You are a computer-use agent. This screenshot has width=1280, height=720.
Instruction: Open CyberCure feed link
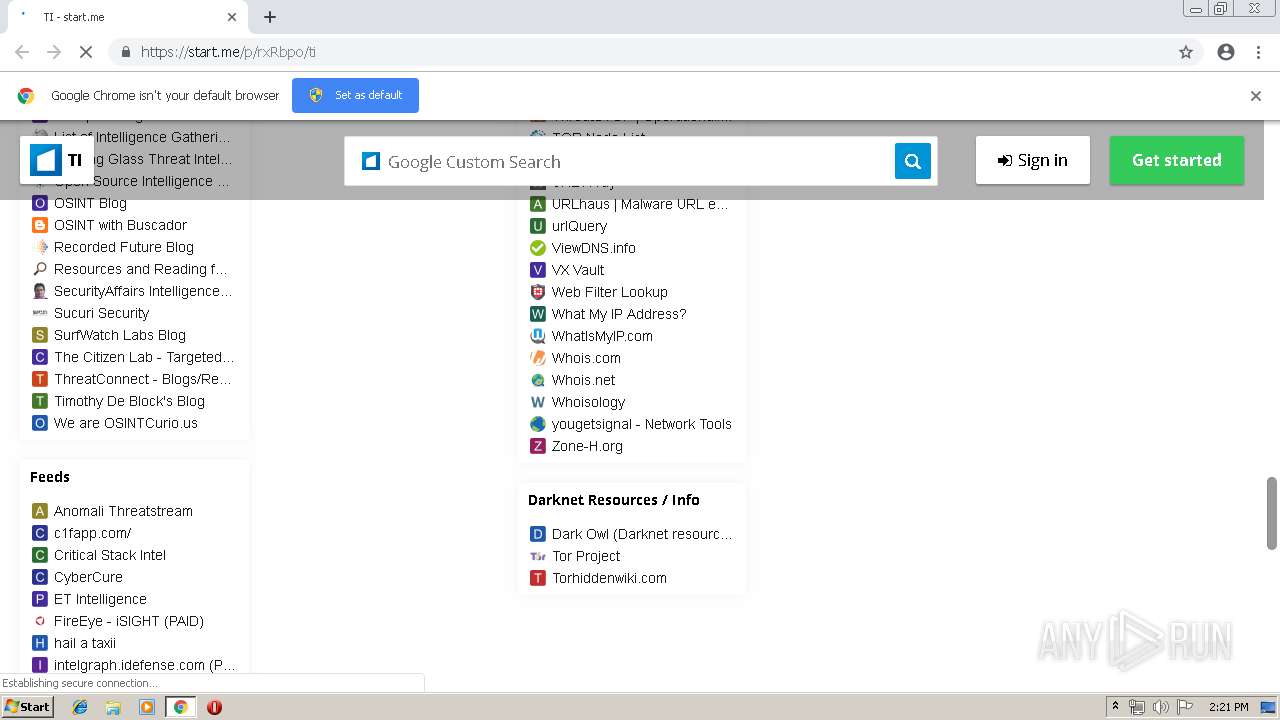(x=88, y=577)
